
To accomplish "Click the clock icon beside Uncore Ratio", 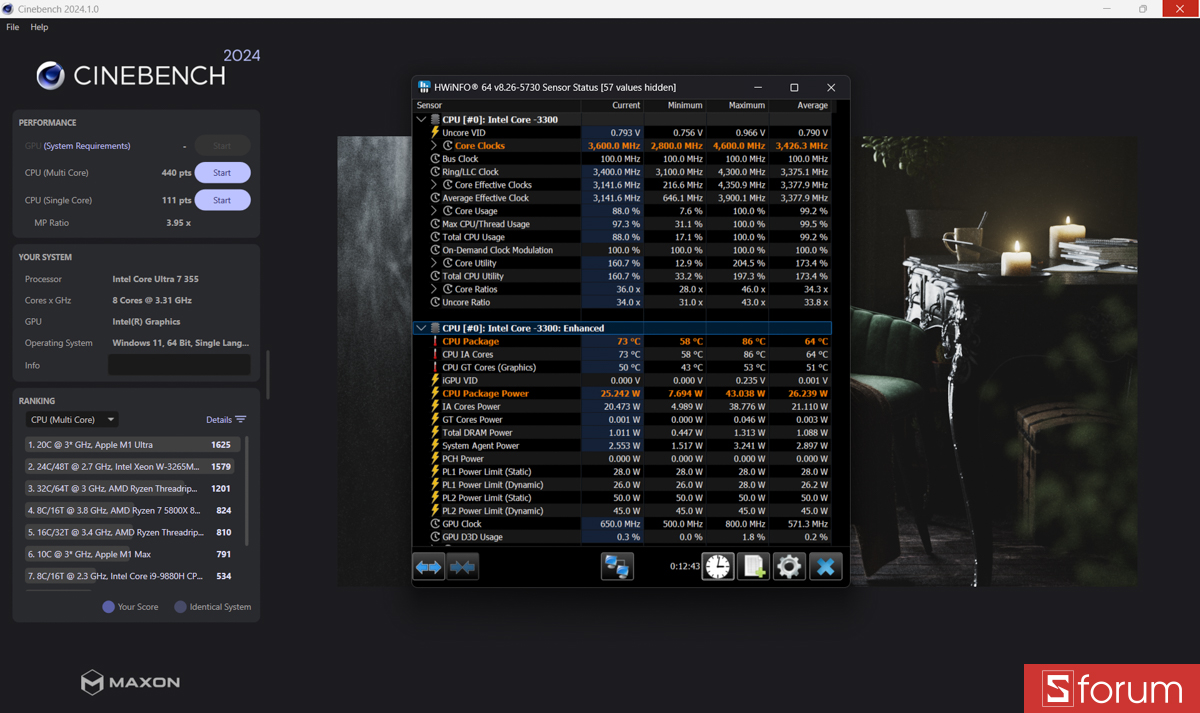I will pyautogui.click(x=435, y=302).
